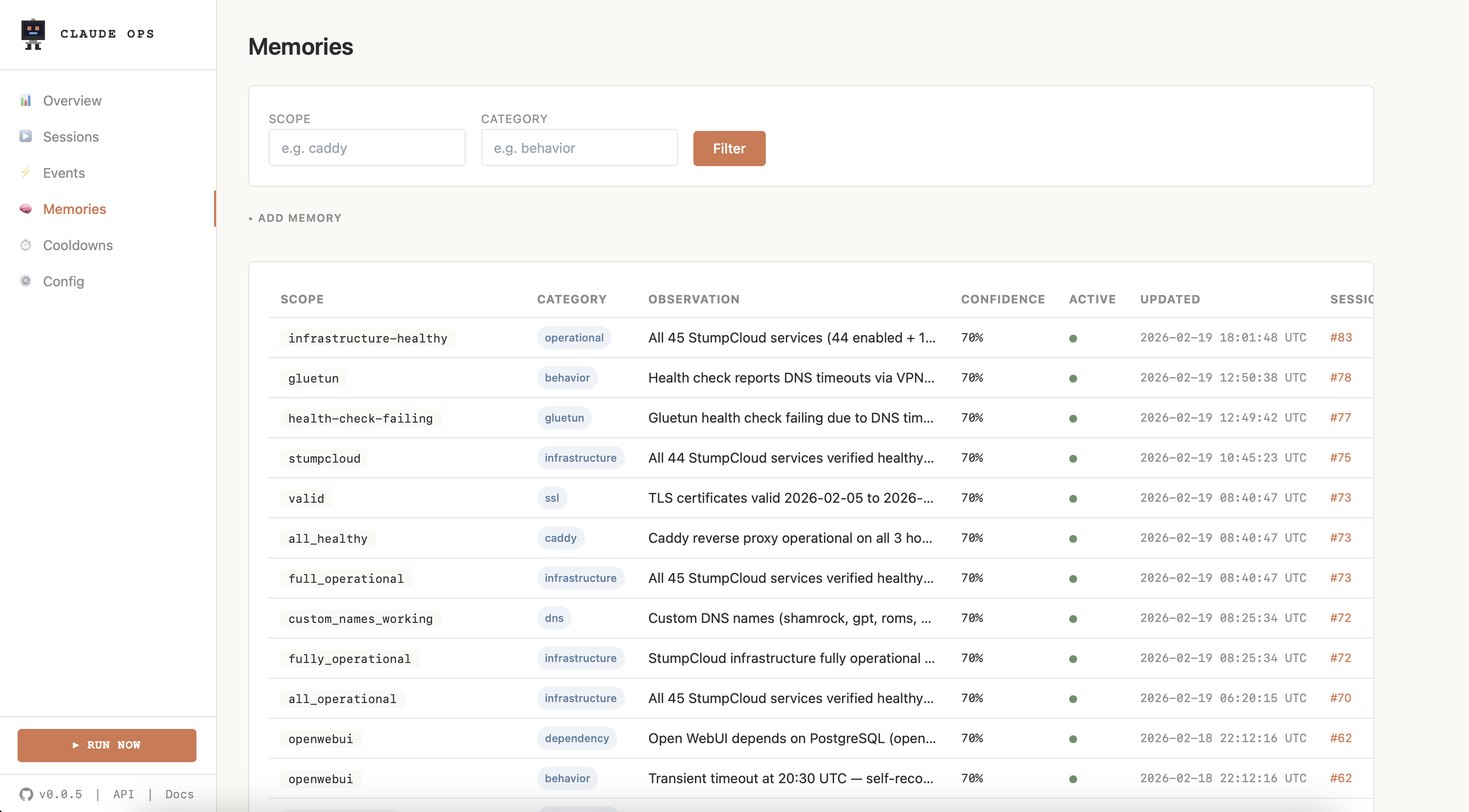Image resolution: width=1469 pixels, height=812 pixels.
Task: Click the Observation column header
Action: (x=693, y=299)
